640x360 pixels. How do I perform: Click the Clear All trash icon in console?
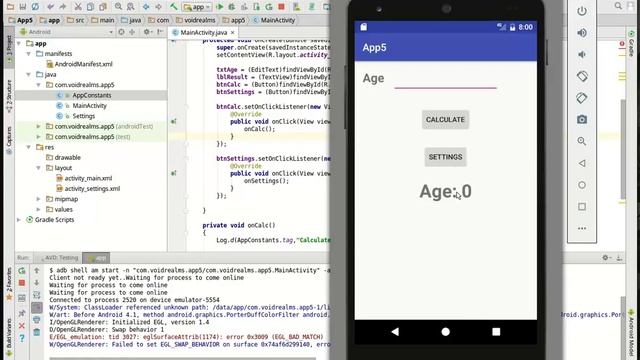[37, 333]
